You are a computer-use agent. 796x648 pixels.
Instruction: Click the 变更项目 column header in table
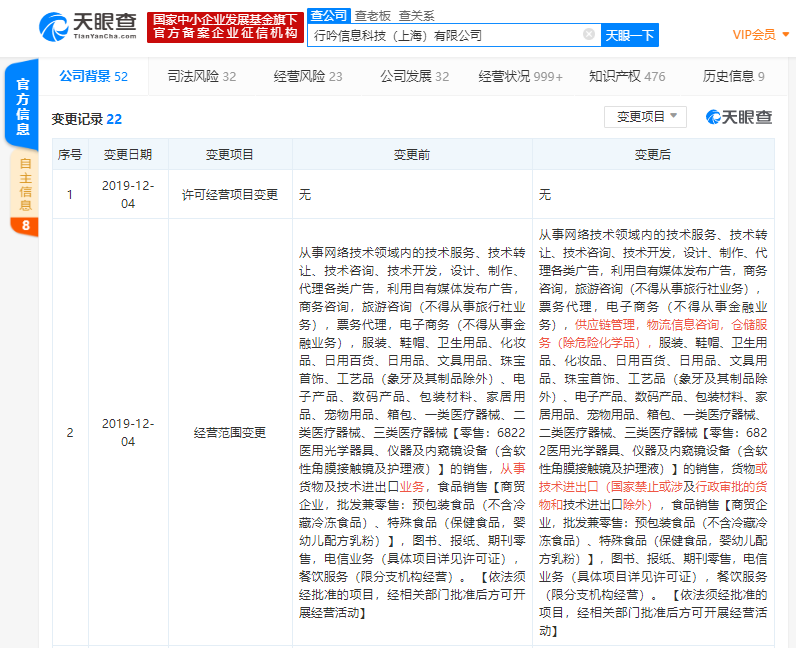tap(229, 154)
